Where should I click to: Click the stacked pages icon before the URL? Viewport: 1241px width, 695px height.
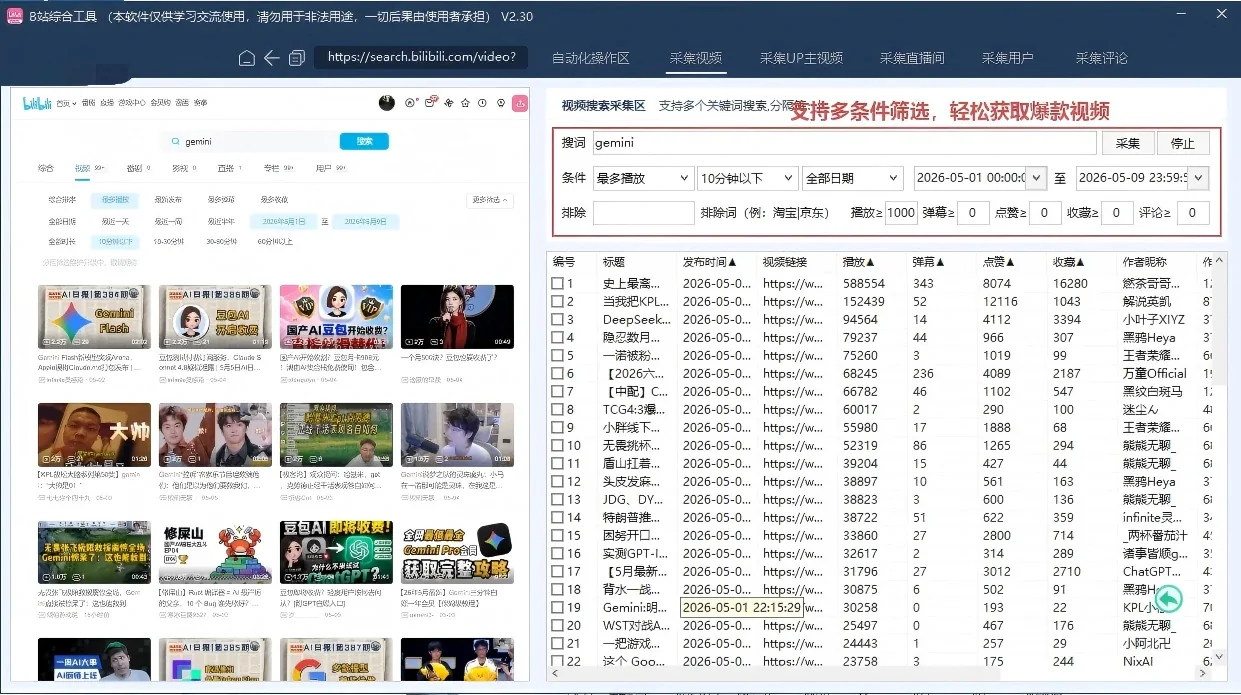coord(297,58)
